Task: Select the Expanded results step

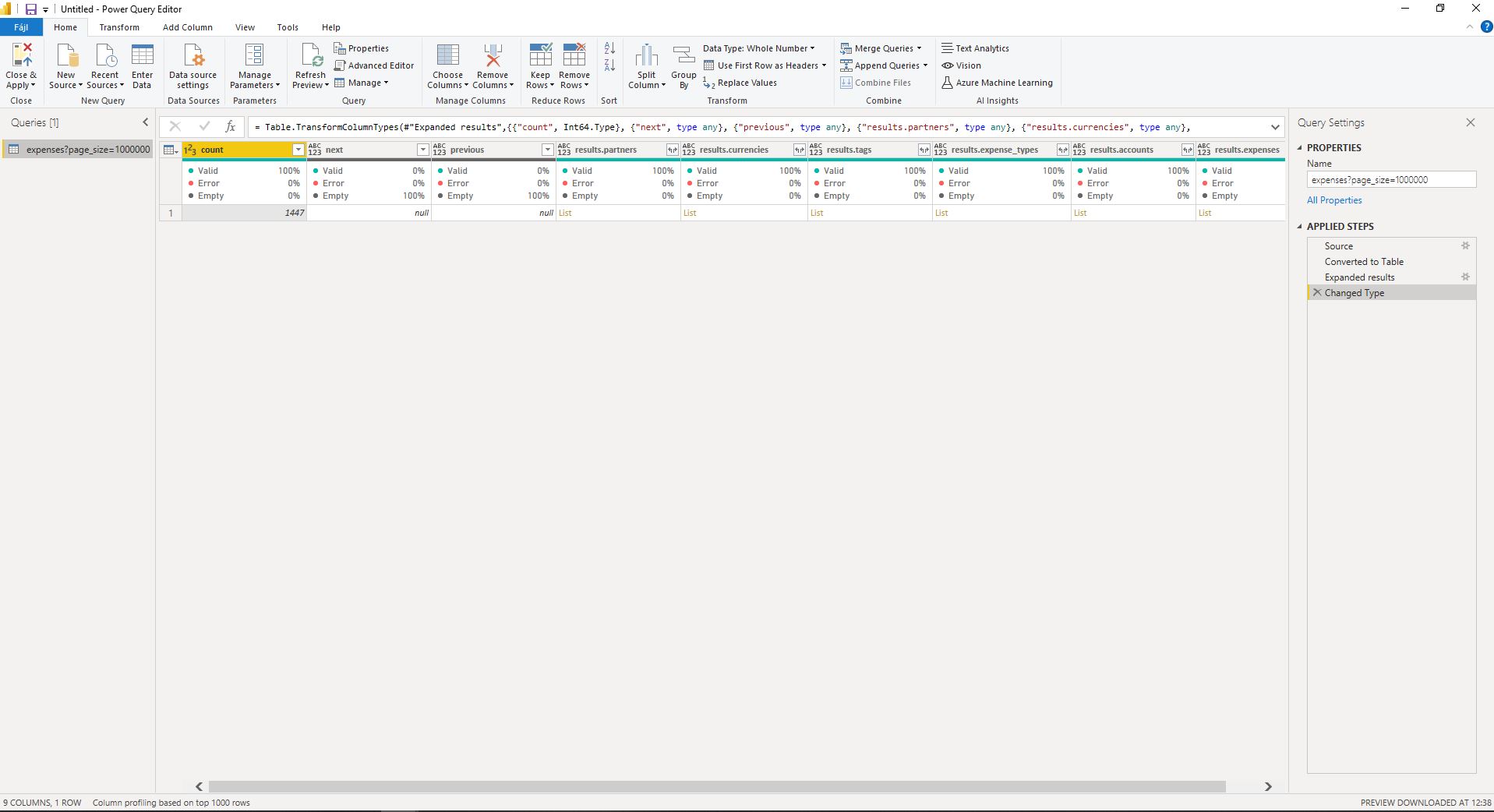Action: pyautogui.click(x=1391, y=277)
